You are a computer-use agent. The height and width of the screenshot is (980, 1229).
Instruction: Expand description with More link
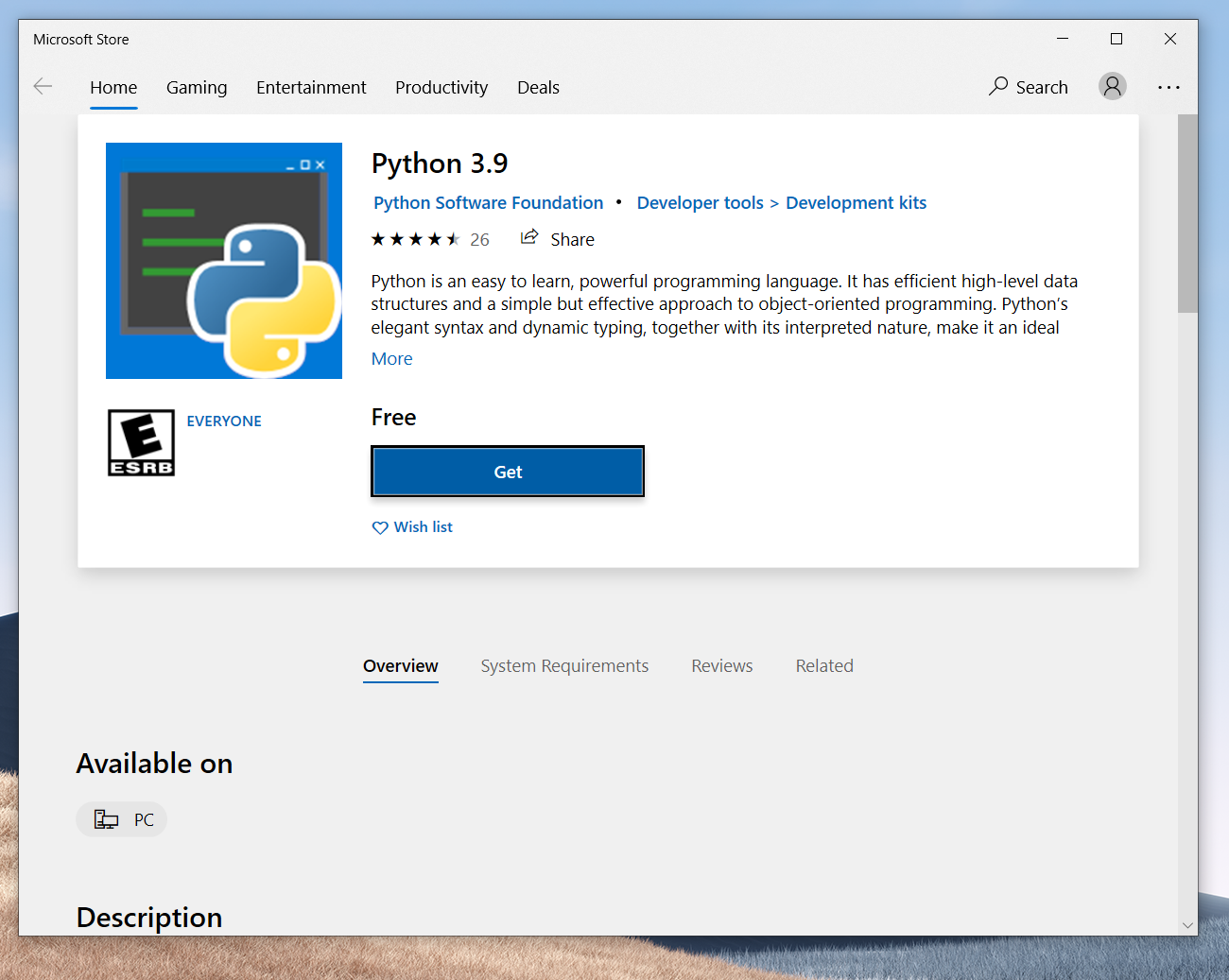point(391,359)
